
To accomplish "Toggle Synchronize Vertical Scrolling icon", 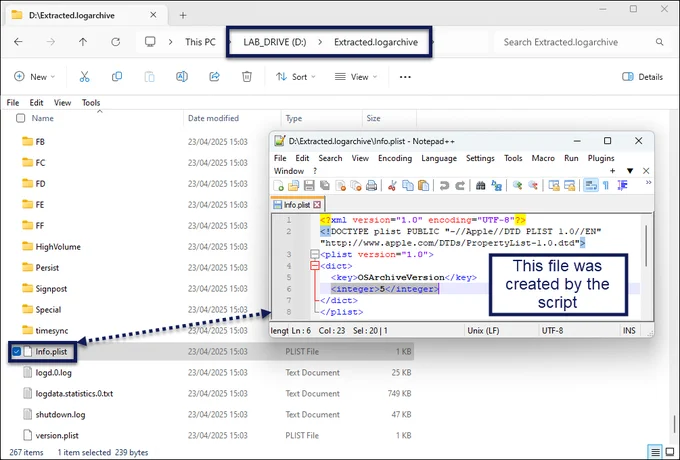I will coord(554,186).
